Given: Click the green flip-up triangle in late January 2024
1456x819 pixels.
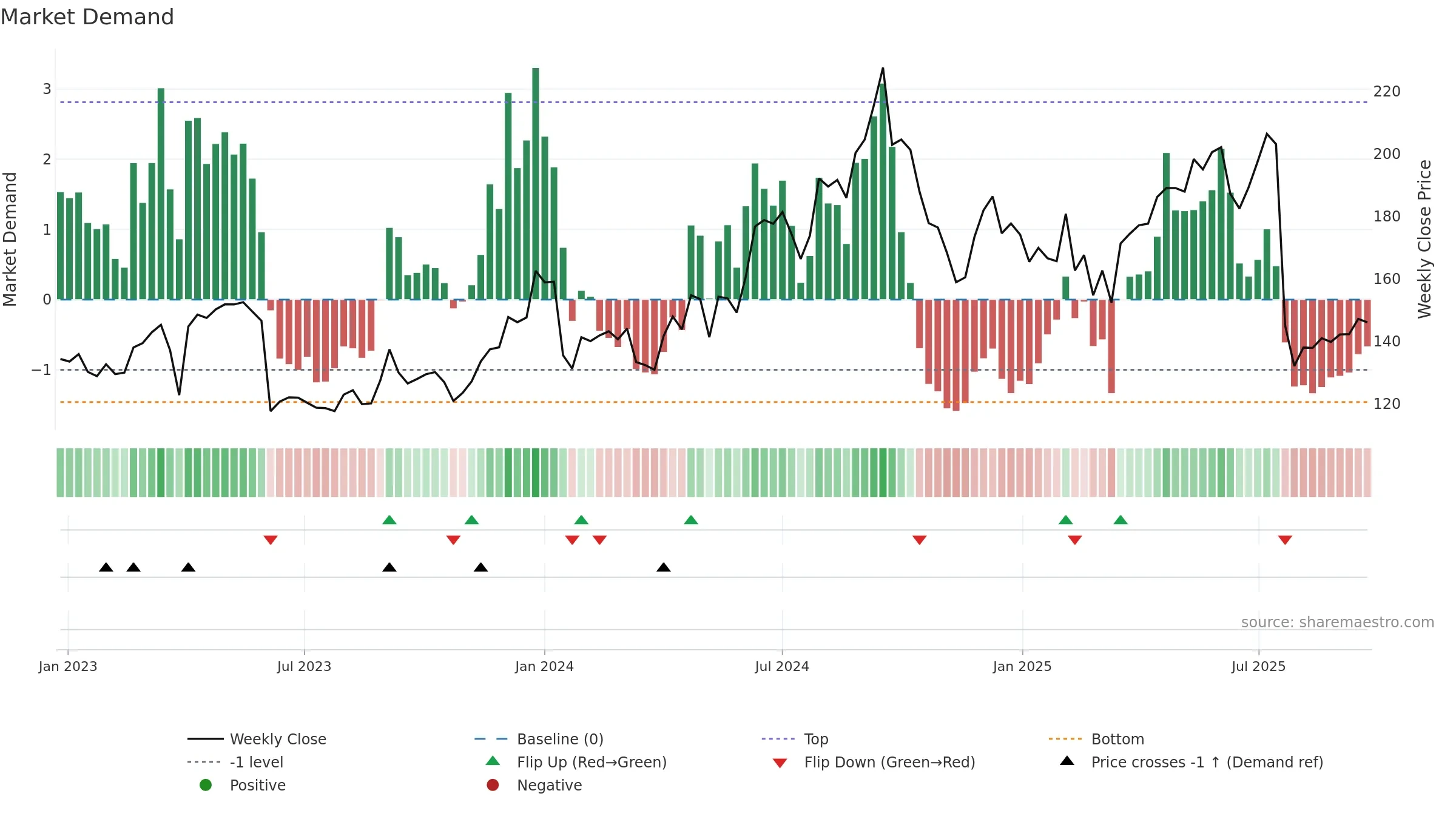Looking at the screenshot, I should [x=581, y=520].
